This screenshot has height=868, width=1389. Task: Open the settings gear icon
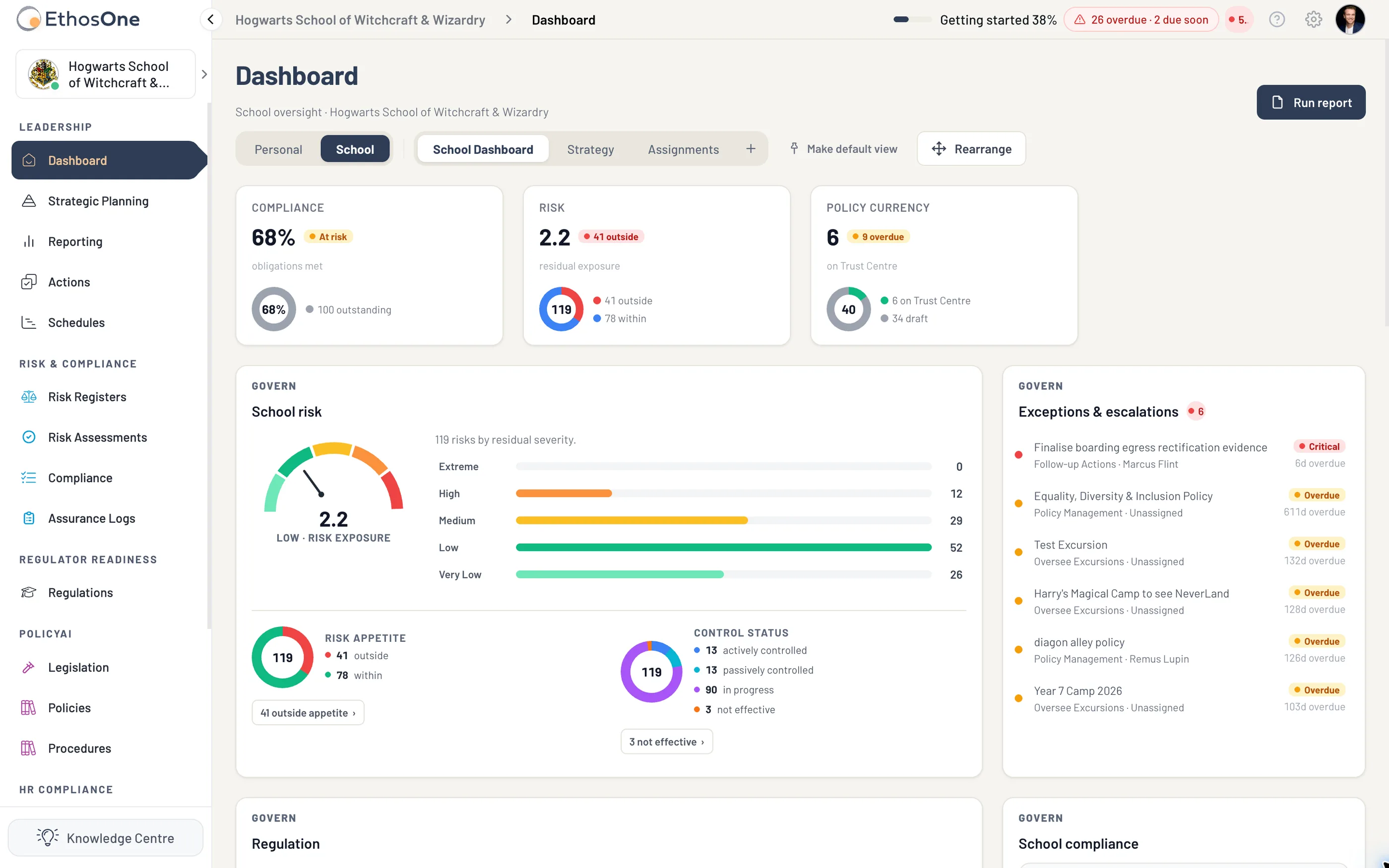point(1313,19)
